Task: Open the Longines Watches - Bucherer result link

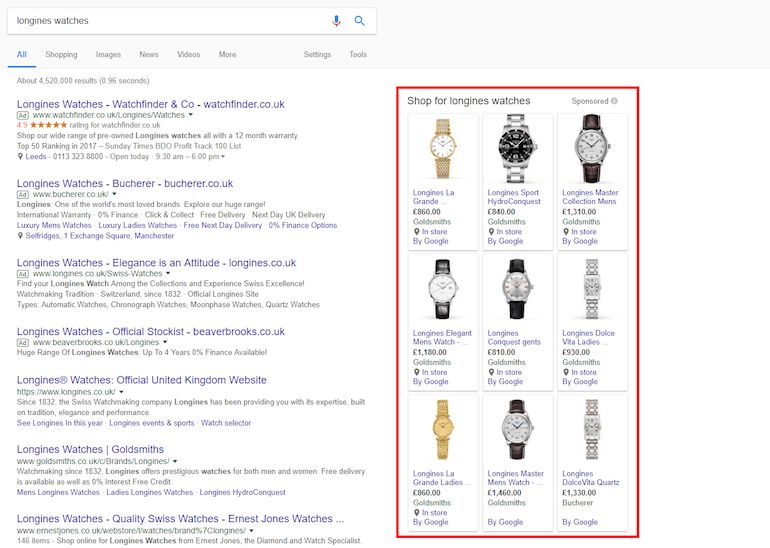Action: pos(125,183)
